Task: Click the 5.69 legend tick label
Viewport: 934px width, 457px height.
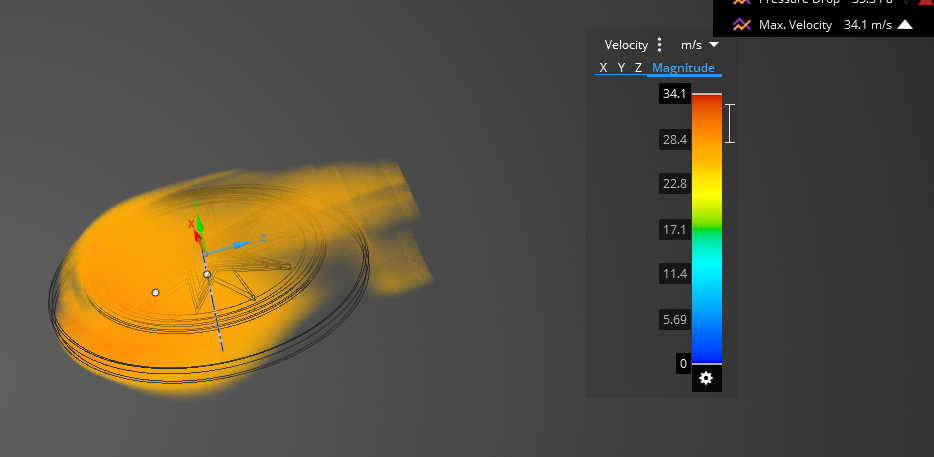Action: tap(675, 319)
